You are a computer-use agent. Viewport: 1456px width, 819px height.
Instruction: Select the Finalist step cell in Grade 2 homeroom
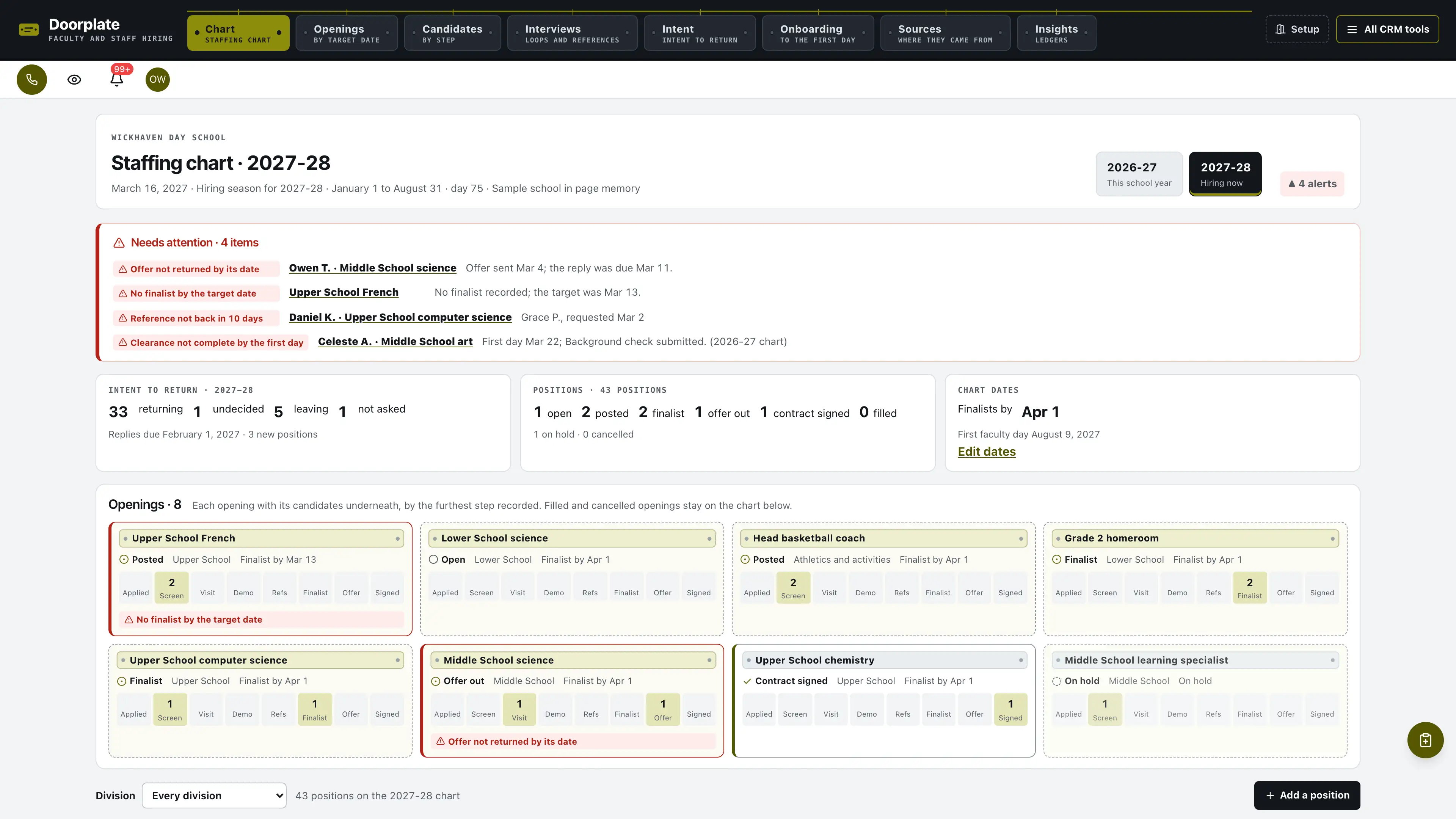pyautogui.click(x=1249, y=588)
